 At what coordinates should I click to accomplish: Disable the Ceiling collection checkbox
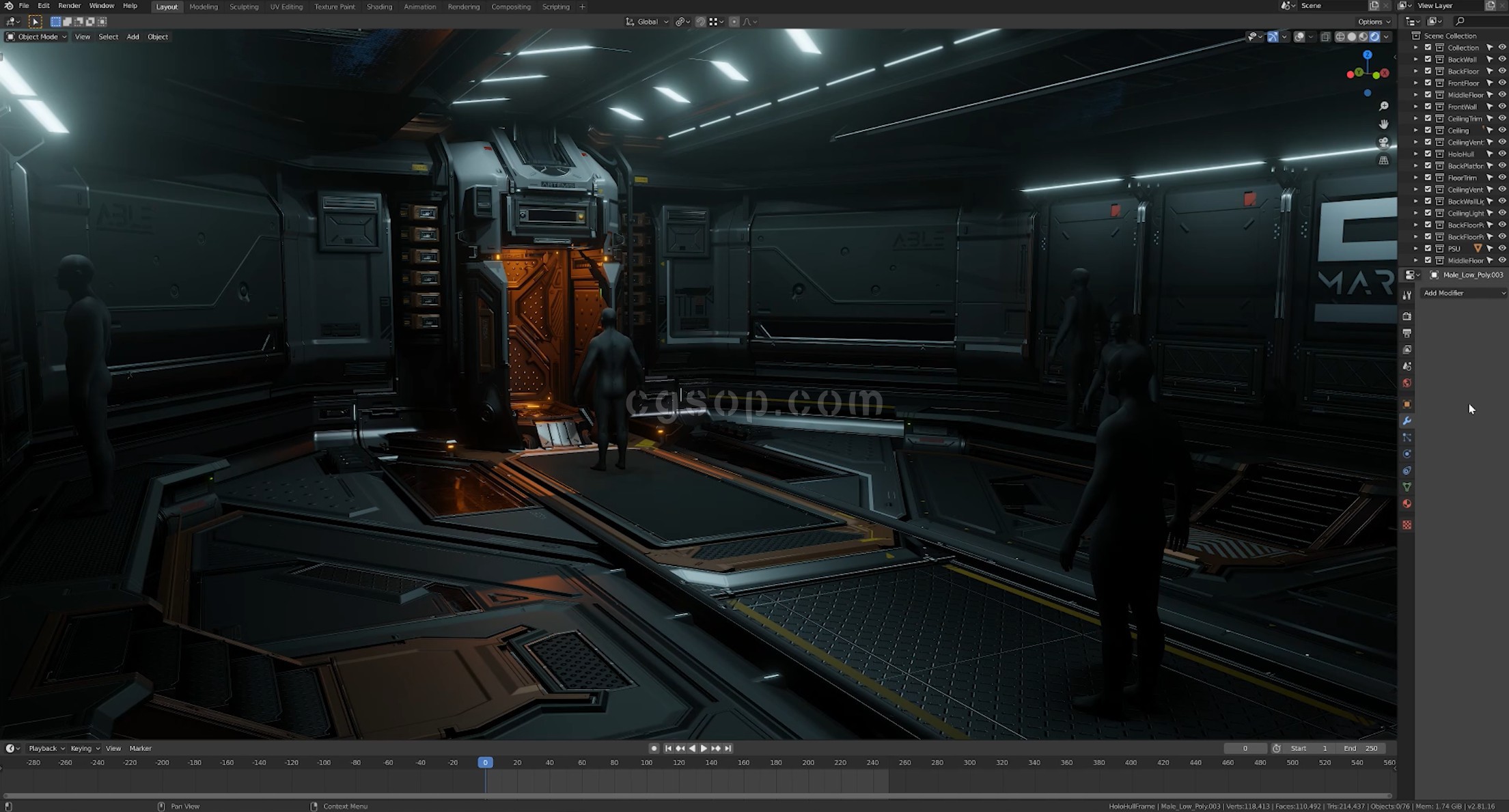[x=1428, y=130]
